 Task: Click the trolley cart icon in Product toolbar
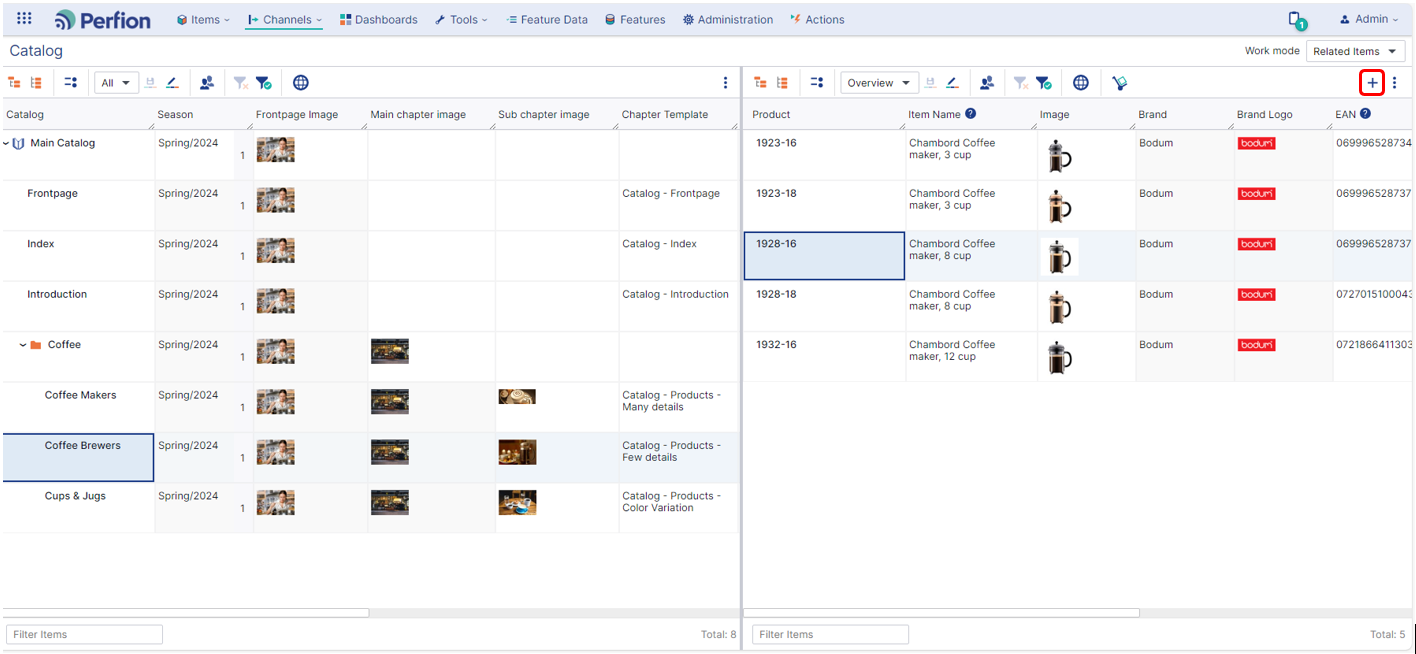pos(1119,83)
